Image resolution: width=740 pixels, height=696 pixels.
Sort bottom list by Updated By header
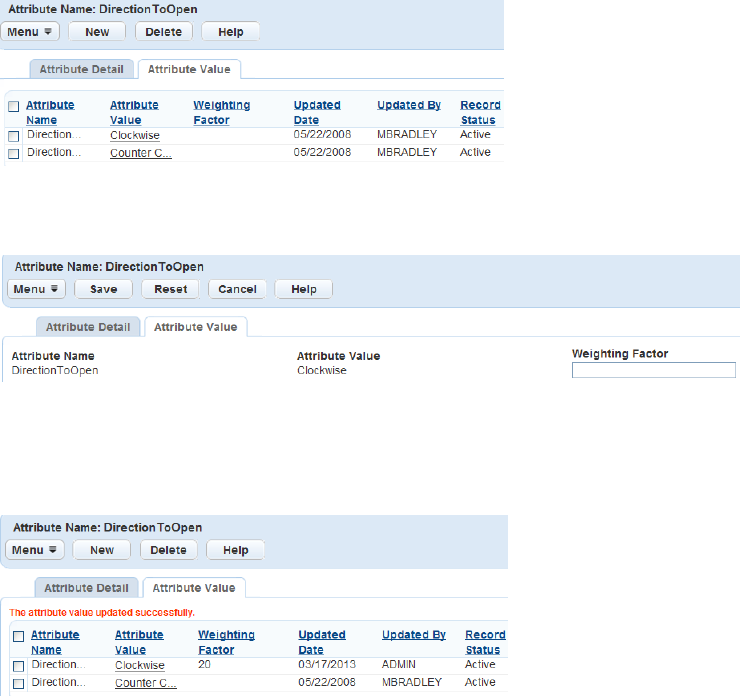(413, 635)
